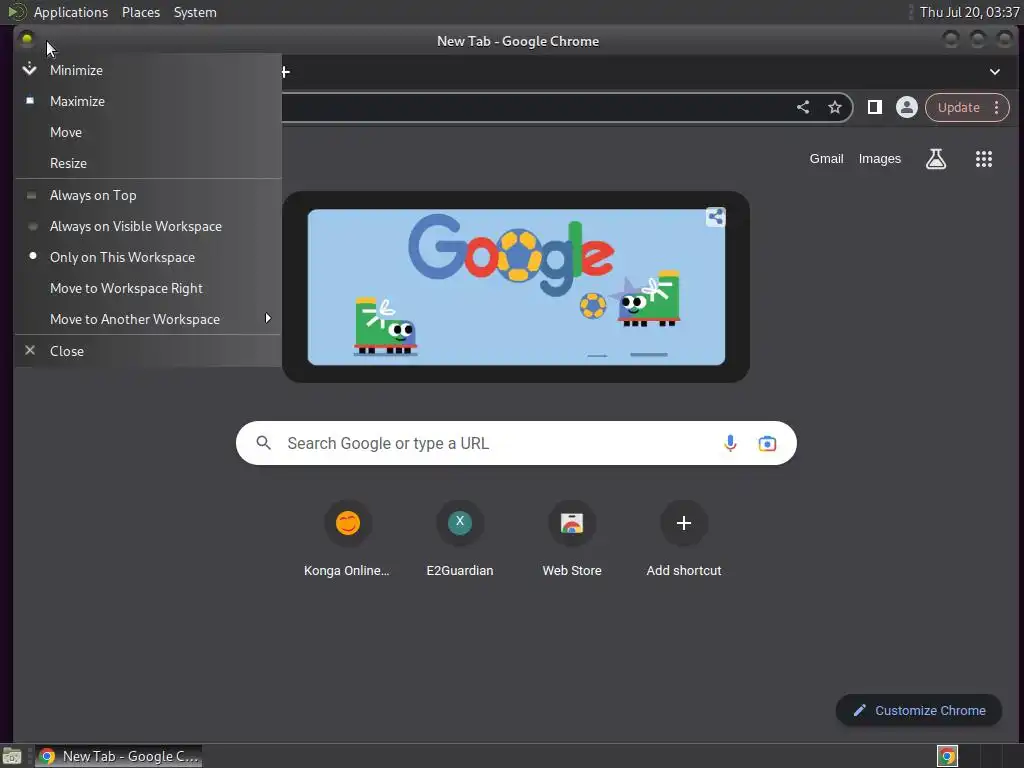Screen dimensions: 1024x768
Task: Click Add shortcut plus tile
Action: 684,539
